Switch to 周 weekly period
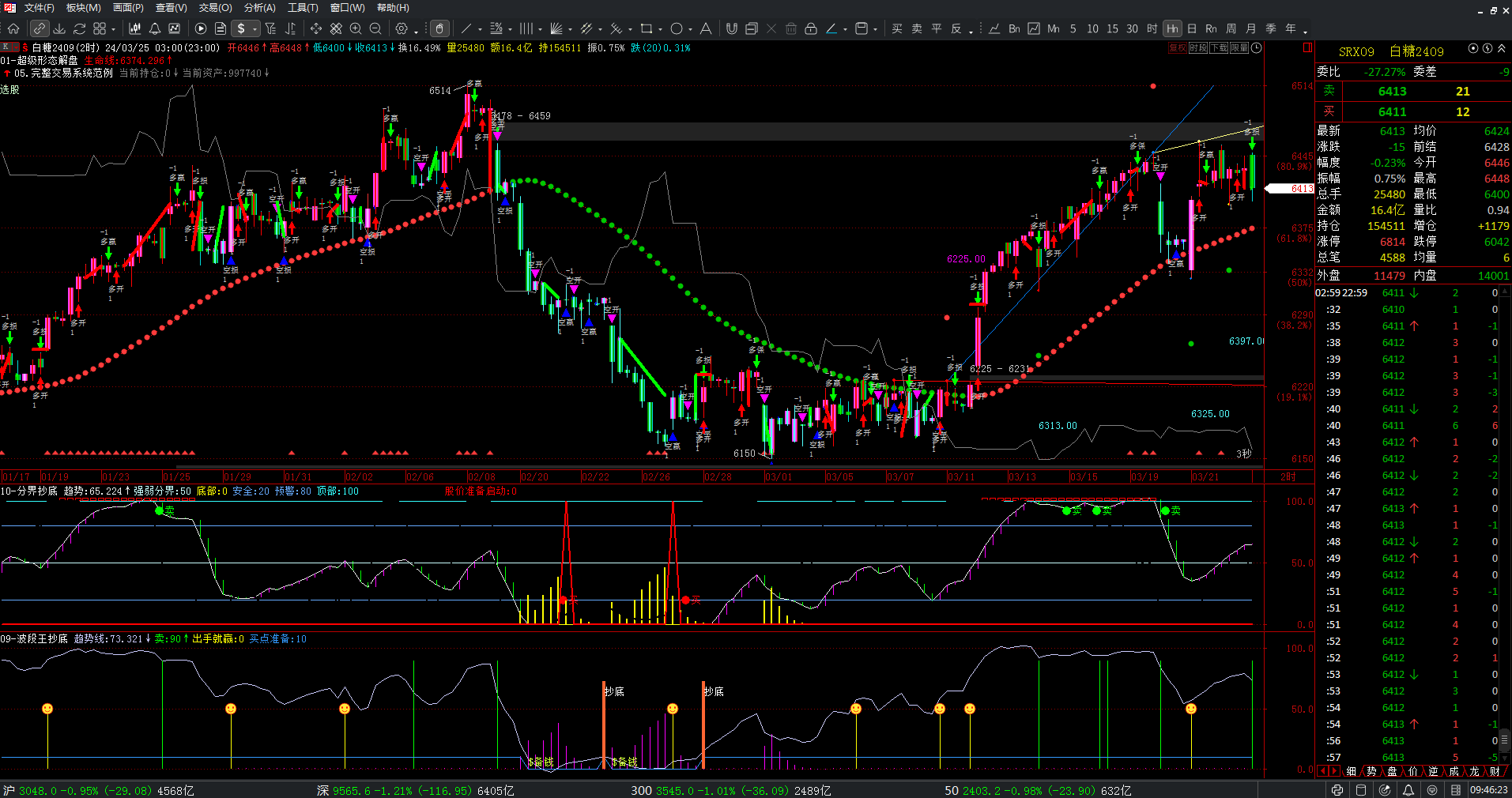Image resolution: width=1512 pixels, height=798 pixels. click(1231, 28)
